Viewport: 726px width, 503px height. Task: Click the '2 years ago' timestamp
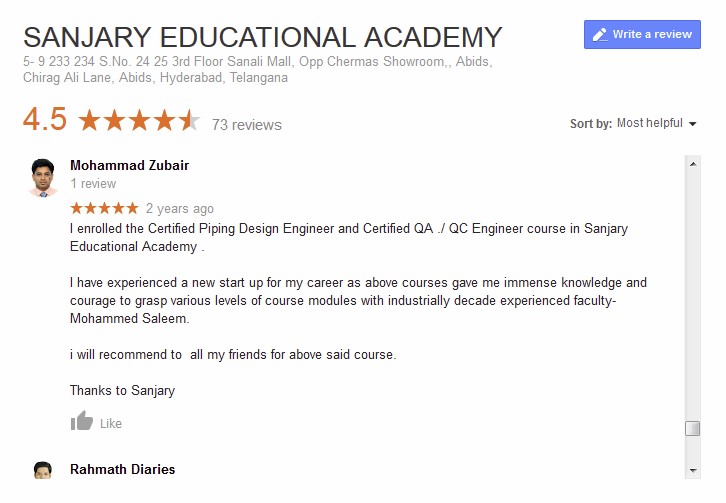coord(180,209)
